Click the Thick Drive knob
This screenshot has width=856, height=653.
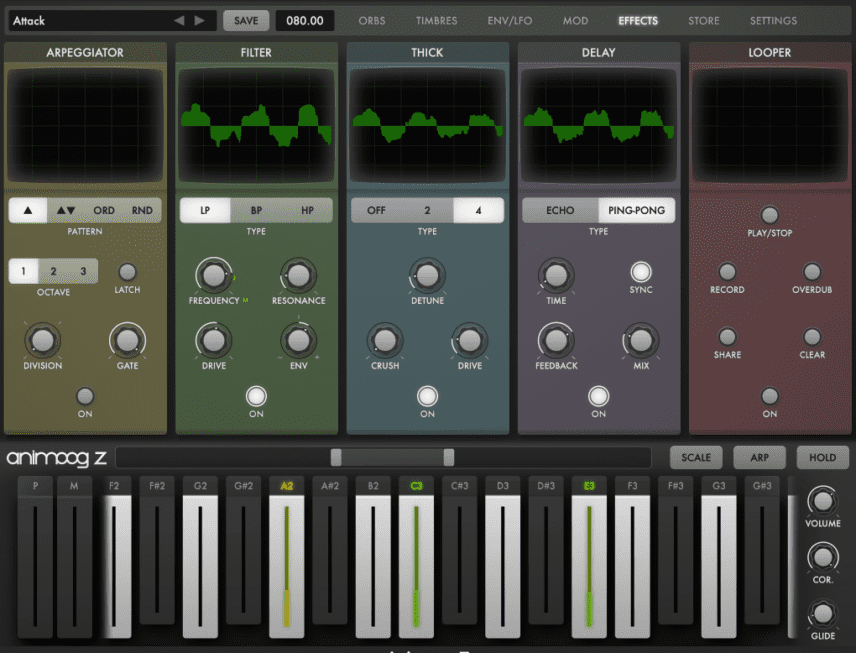pos(469,341)
